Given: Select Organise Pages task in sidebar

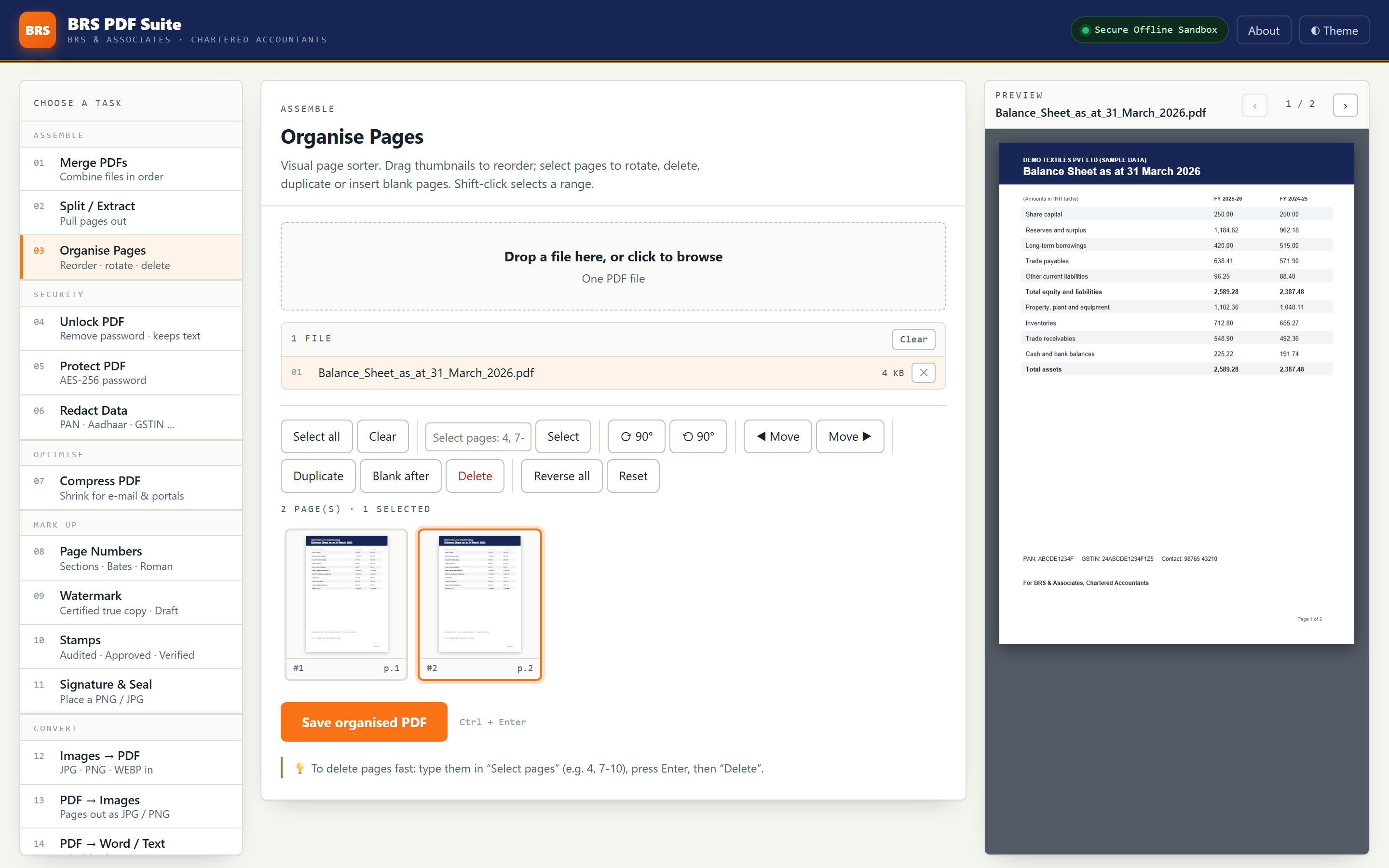Looking at the screenshot, I should 132,257.
